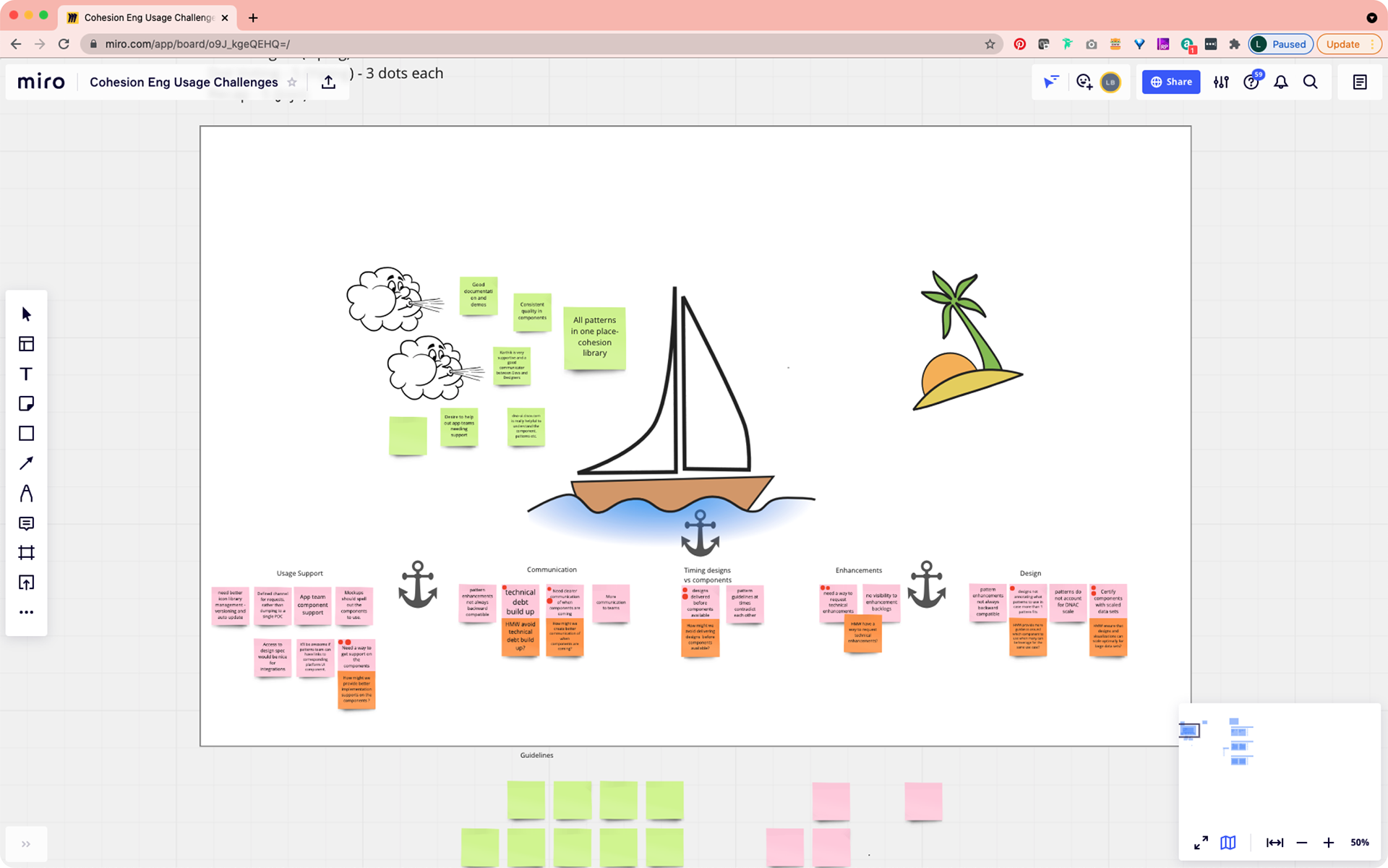The width and height of the screenshot is (1388, 868).
Task: Select the 'Consistent quality in components' sticky
Action: [532, 311]
